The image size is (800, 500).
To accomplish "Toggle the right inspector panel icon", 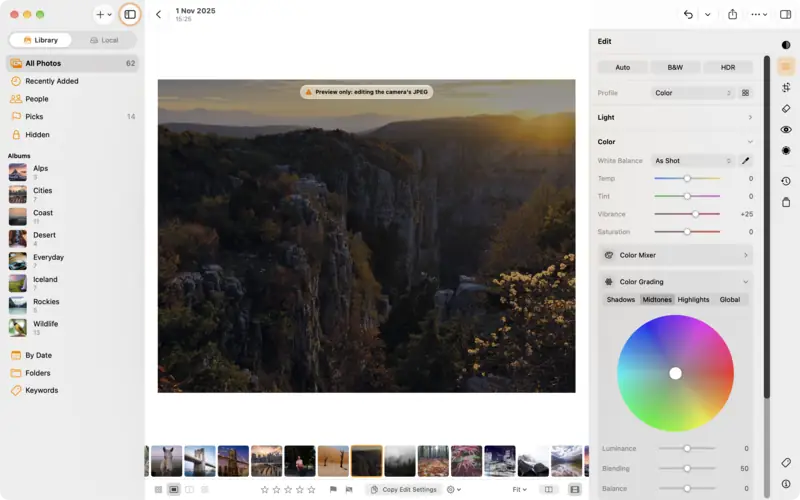I will tap(786, 14).
